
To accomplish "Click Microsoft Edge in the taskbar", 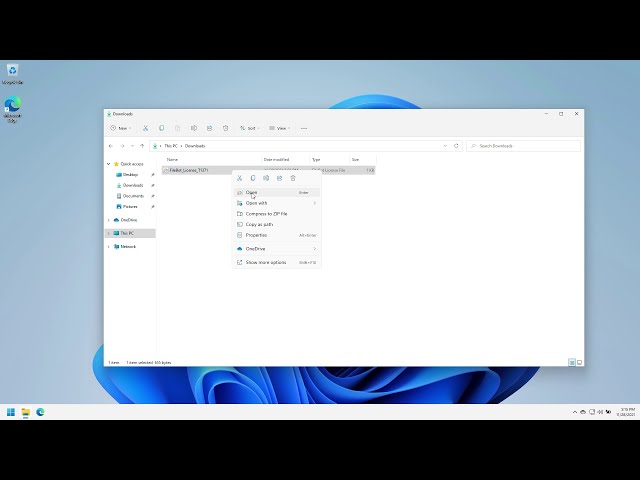I will click(40, 412).
